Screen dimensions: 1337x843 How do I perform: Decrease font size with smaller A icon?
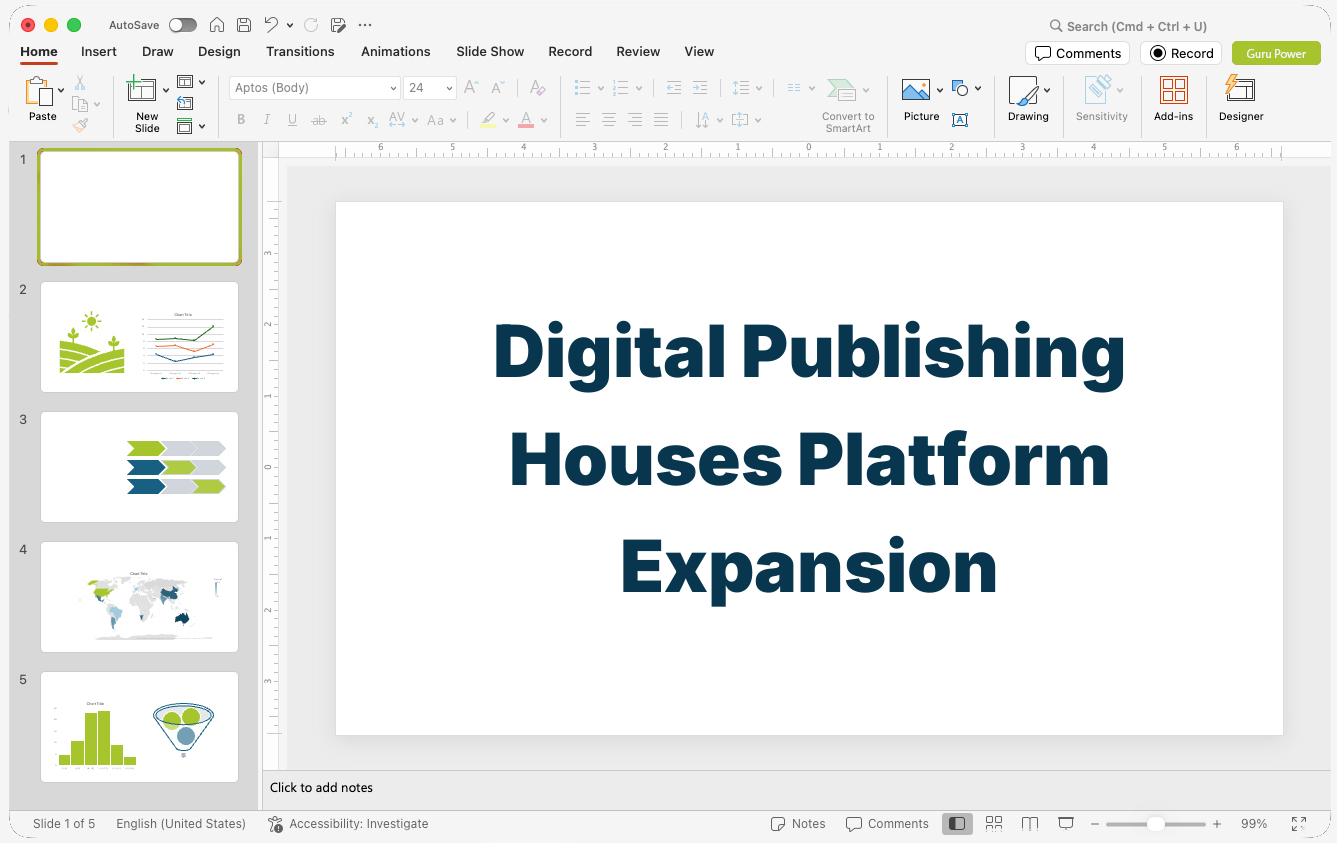(x=498, y=88)
